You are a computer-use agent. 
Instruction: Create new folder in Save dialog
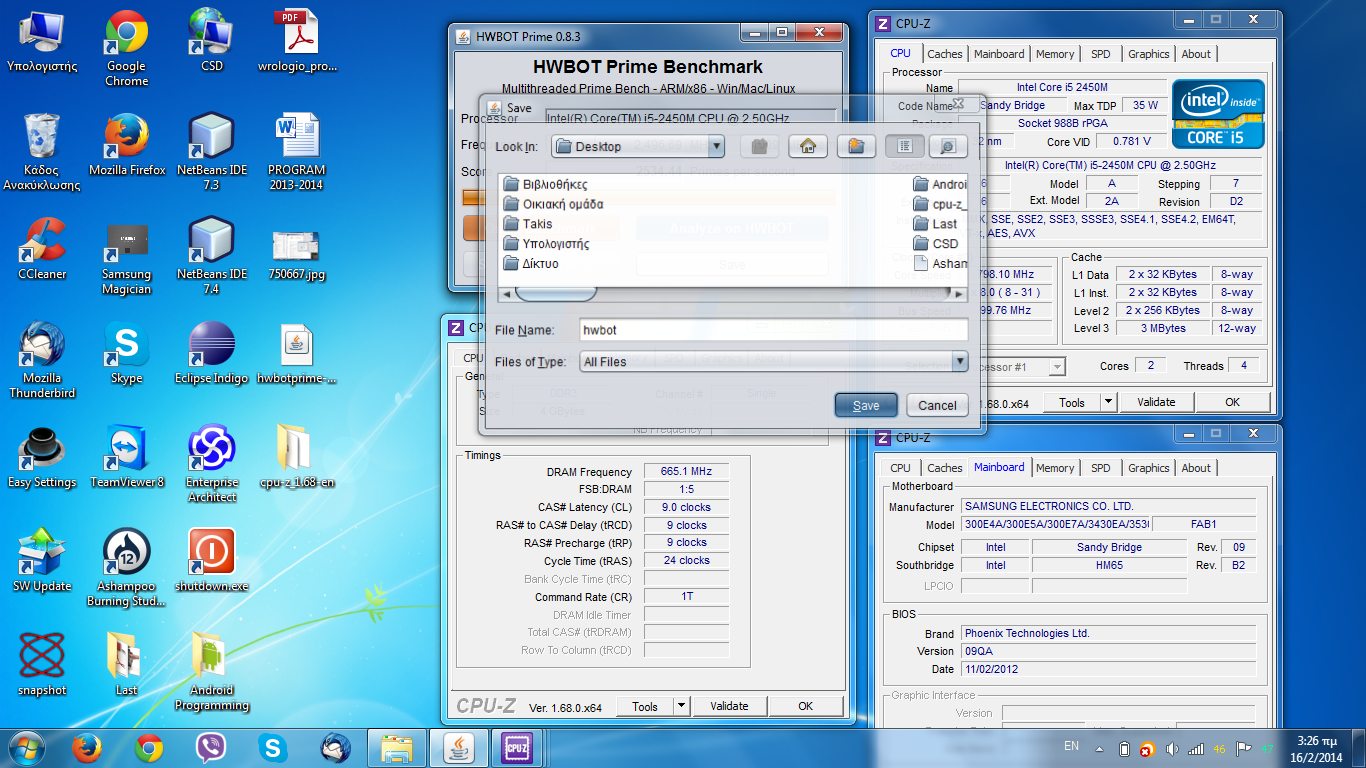click(856, 146)
